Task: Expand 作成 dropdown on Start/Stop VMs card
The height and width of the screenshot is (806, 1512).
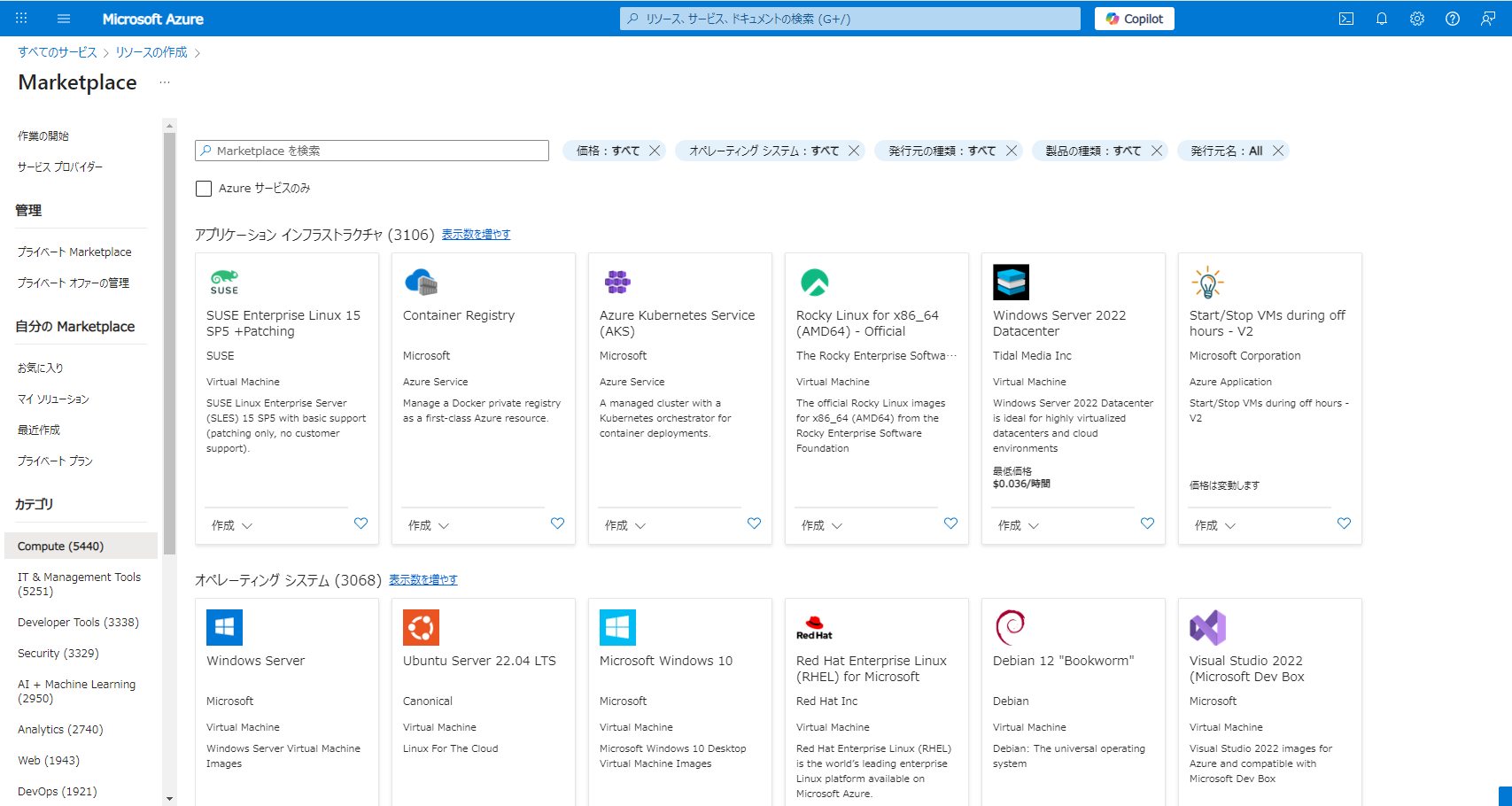Action: (x=1215, y=525)
